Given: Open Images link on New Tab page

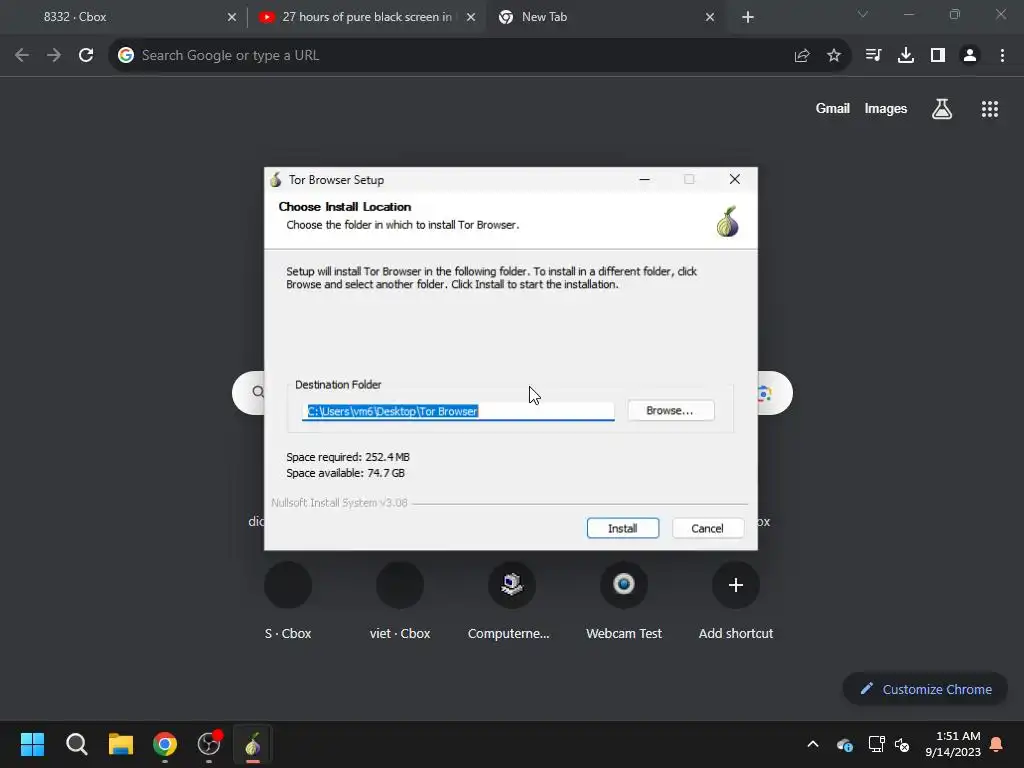Looking at the screenshot, I should coord(886,108).
